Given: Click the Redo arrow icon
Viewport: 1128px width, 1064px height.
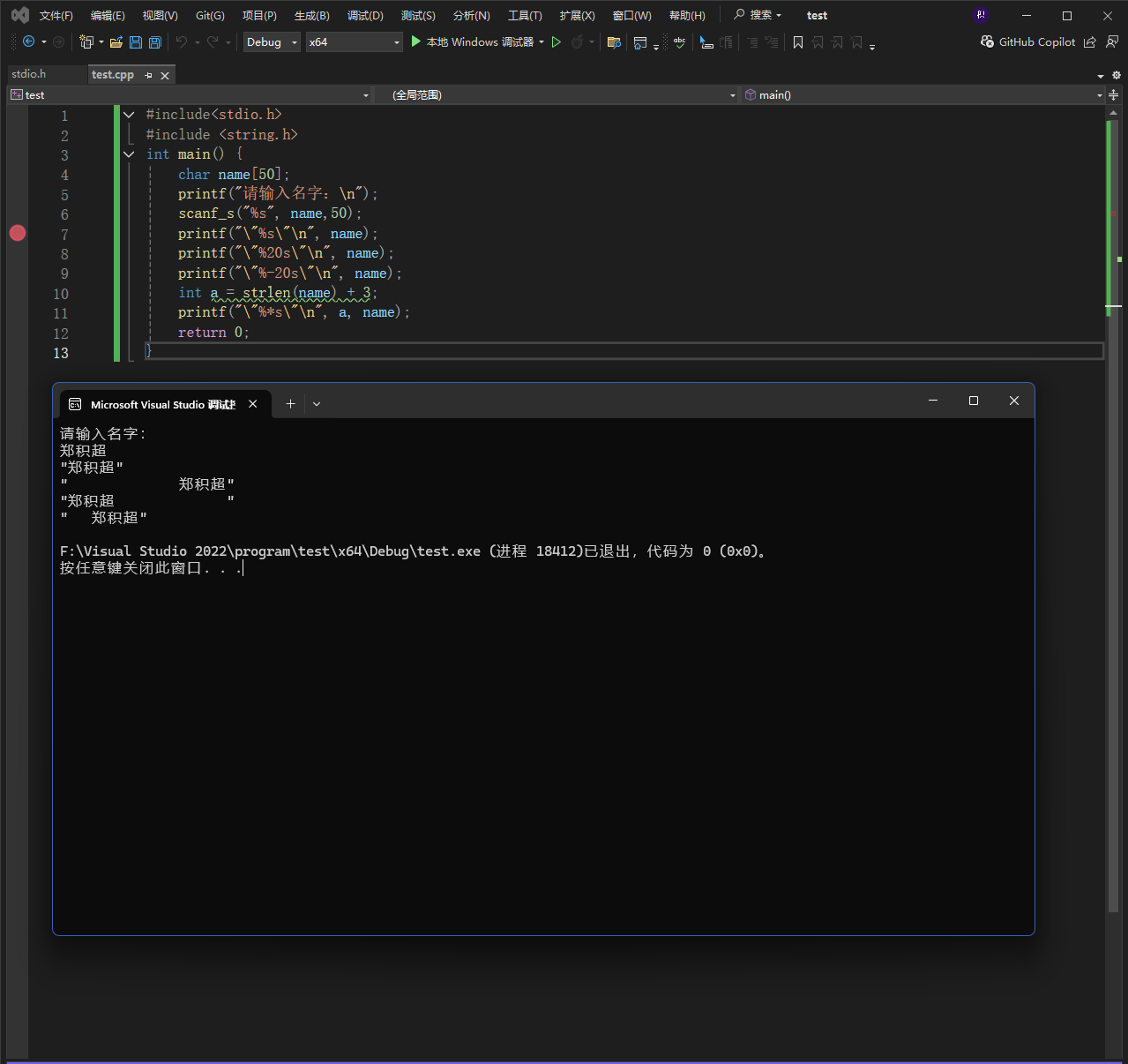Looking at the screenshot, I should [213, 41].
